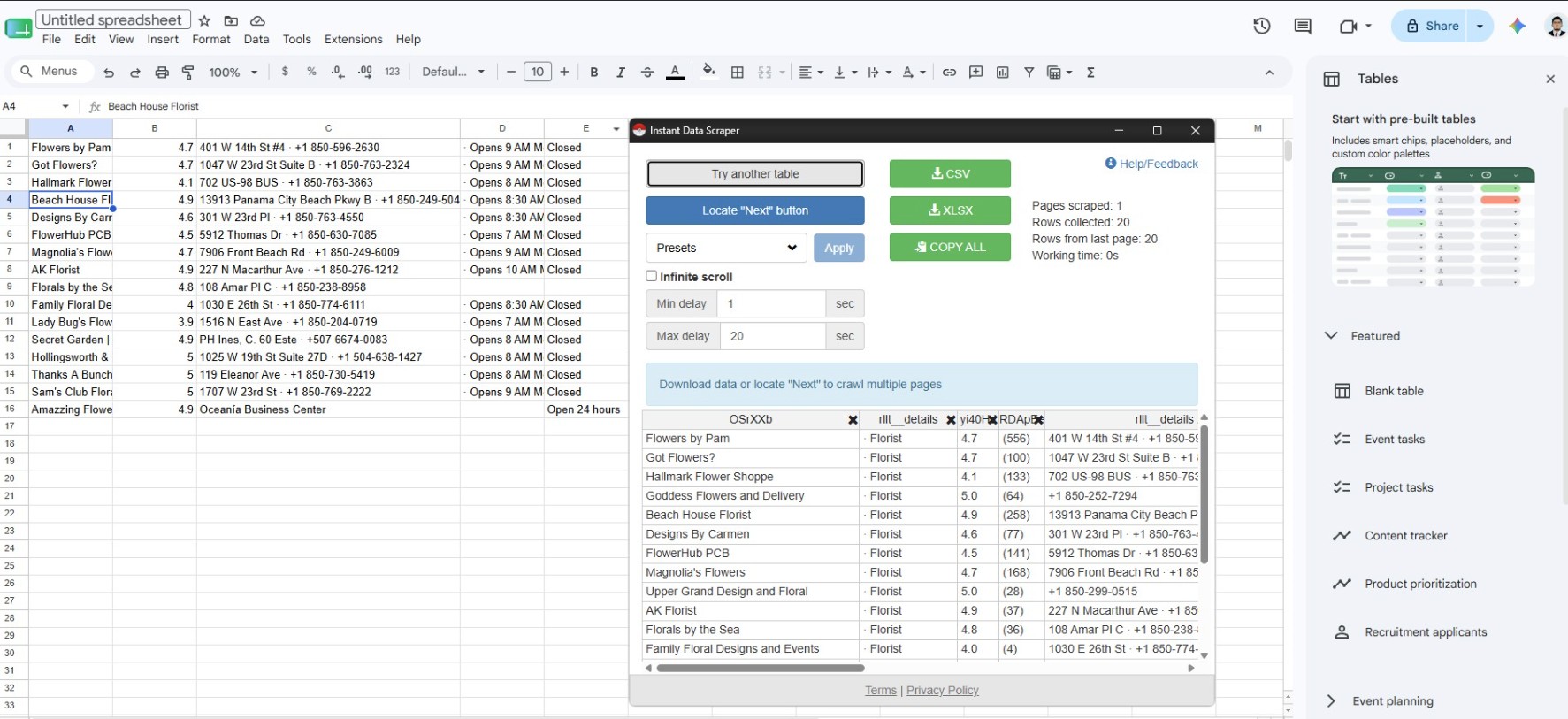This screenshot has width=1568, height=719.
Task: Click the insert link icon
Action: pyautogui.click(x=949, y=73)
